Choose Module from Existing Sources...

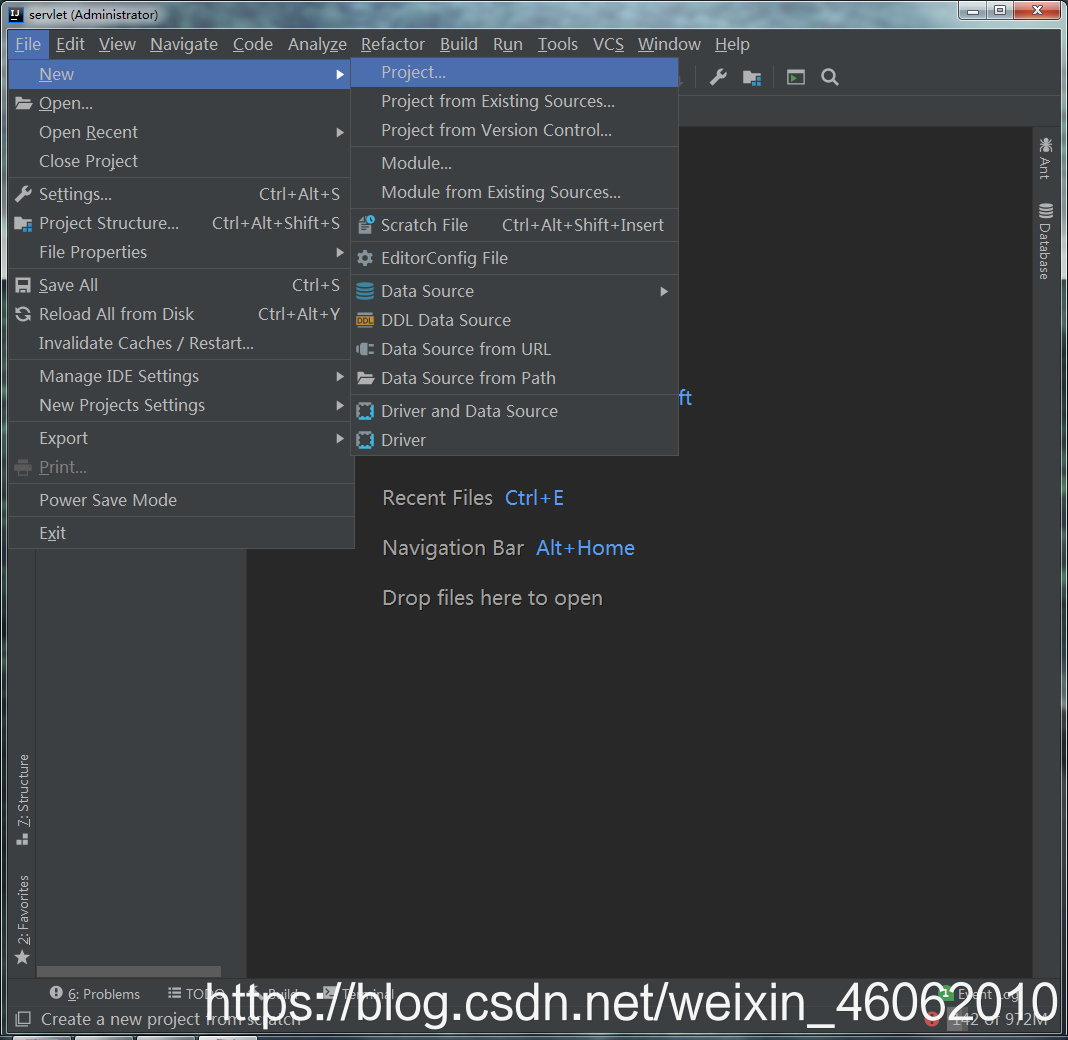514,192
